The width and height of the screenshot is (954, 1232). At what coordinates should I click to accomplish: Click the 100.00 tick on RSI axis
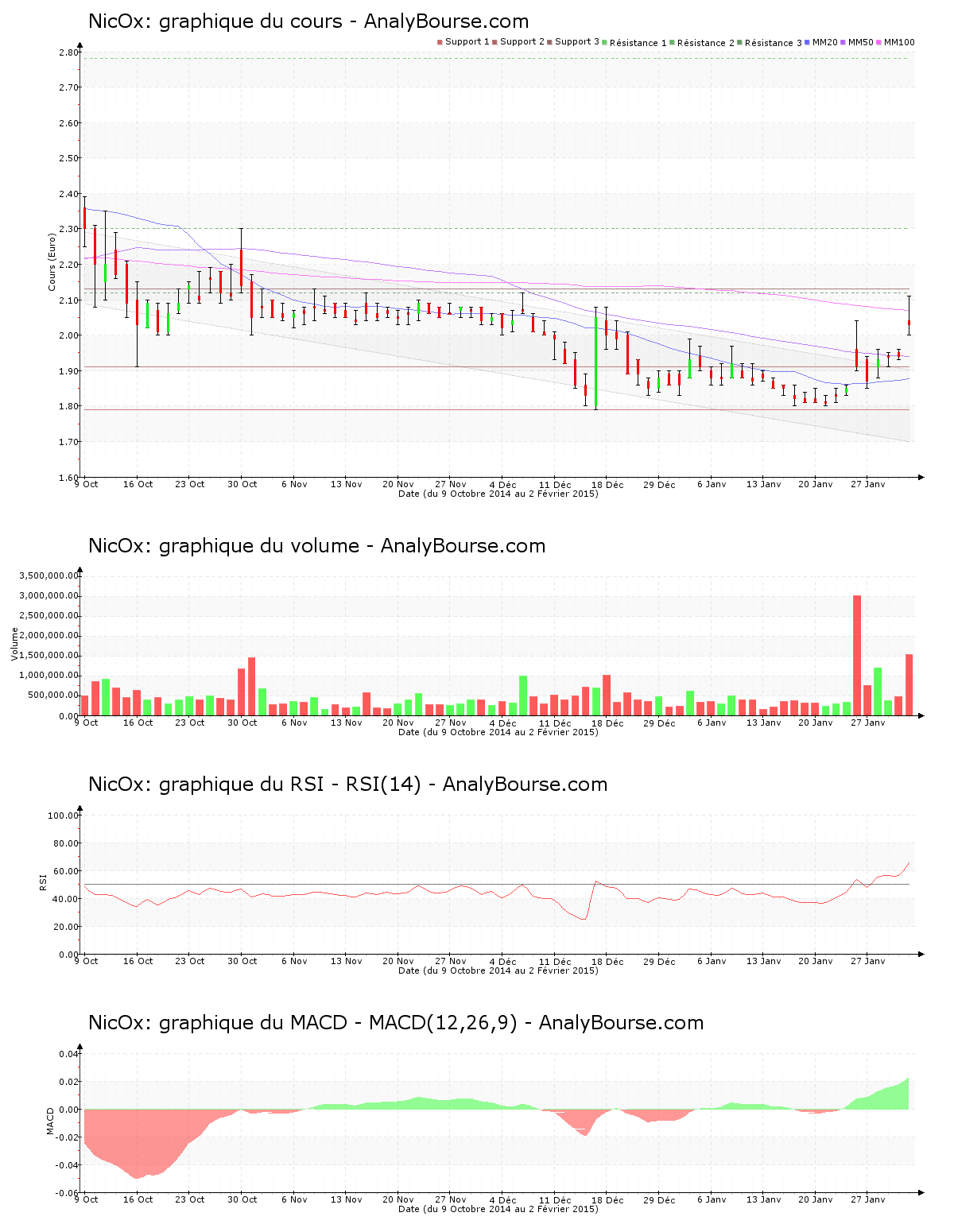point(64,816)
